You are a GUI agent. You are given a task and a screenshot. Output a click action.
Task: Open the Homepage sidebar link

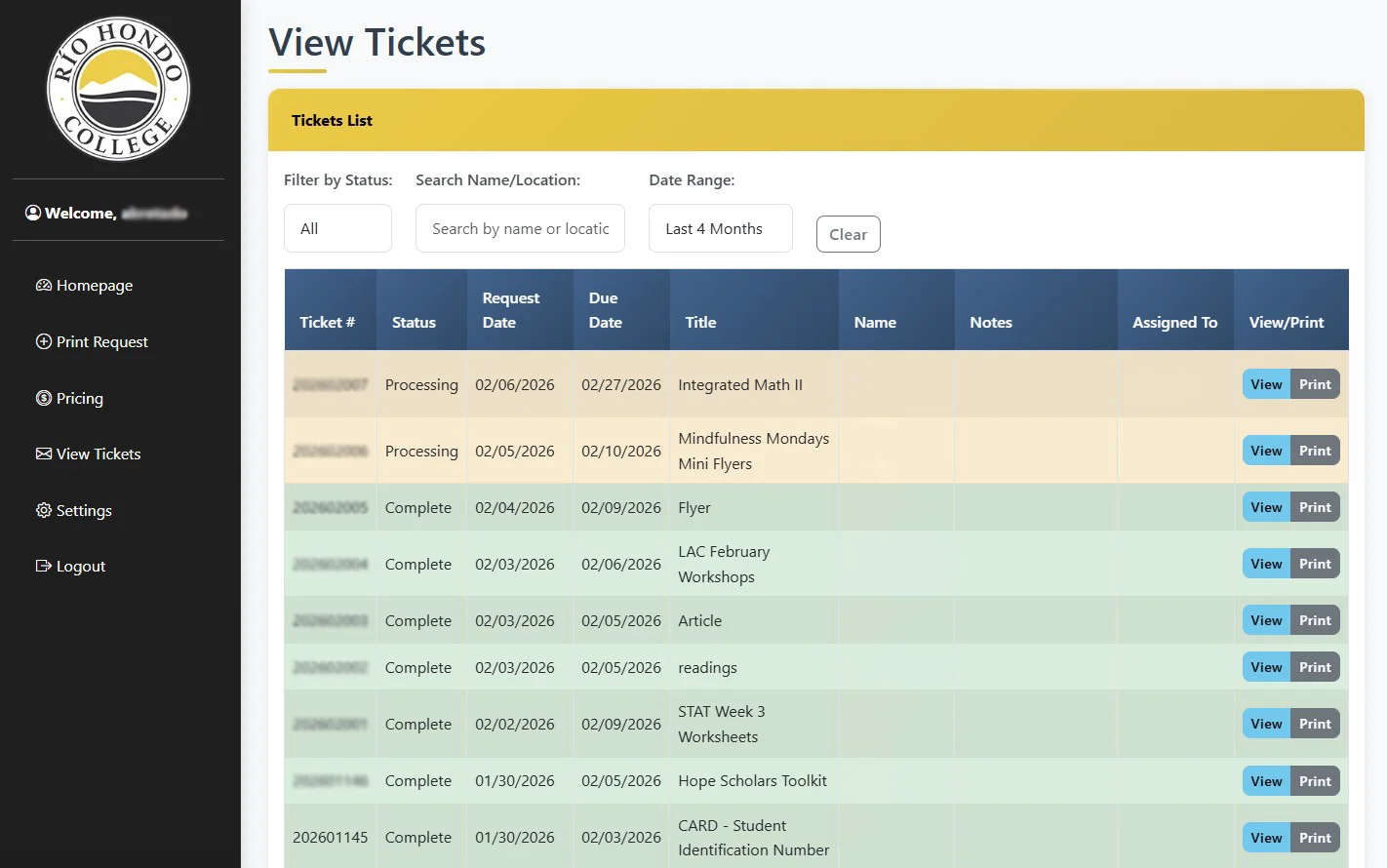84,285
